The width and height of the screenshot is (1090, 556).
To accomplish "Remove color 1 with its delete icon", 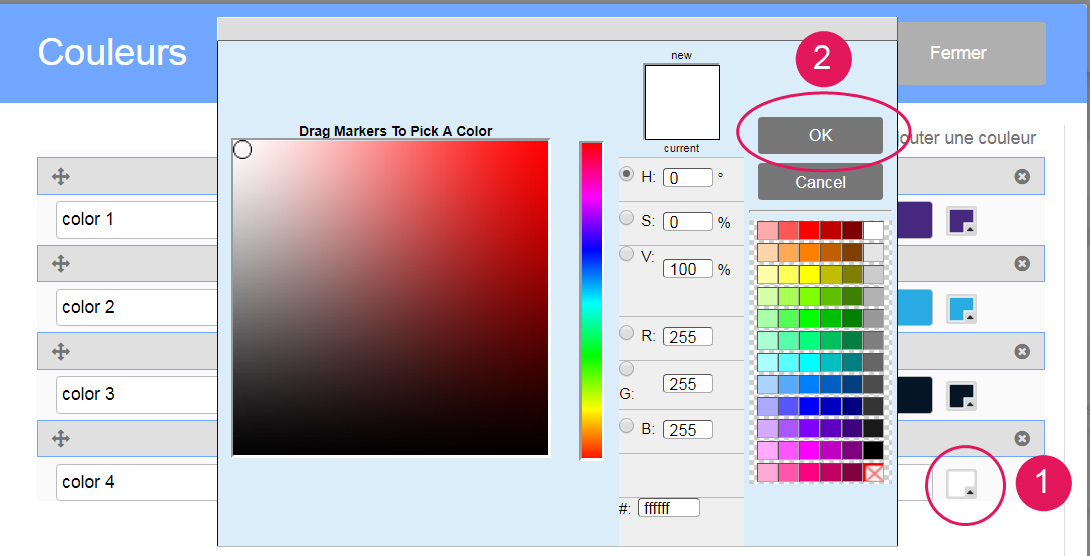I will tap(1022, 177).
